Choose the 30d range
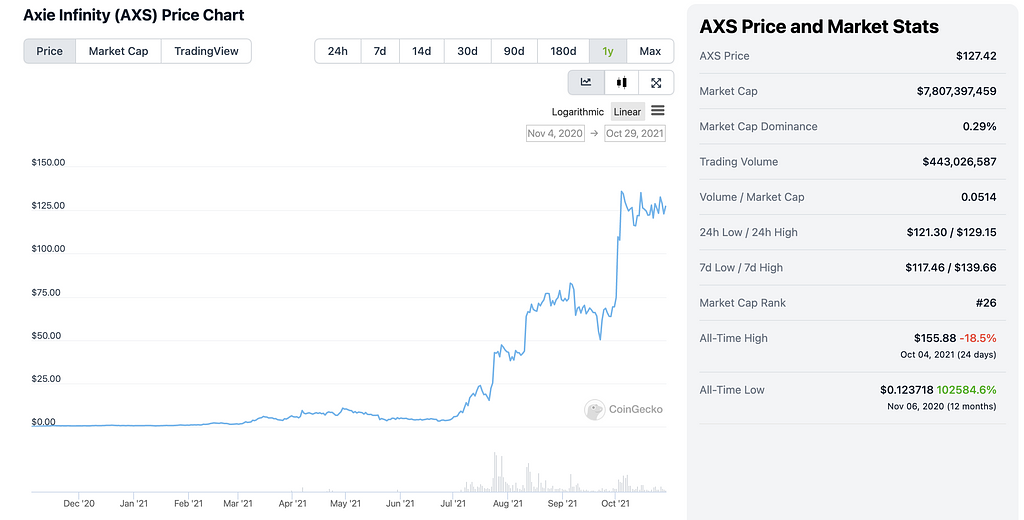 467,51
